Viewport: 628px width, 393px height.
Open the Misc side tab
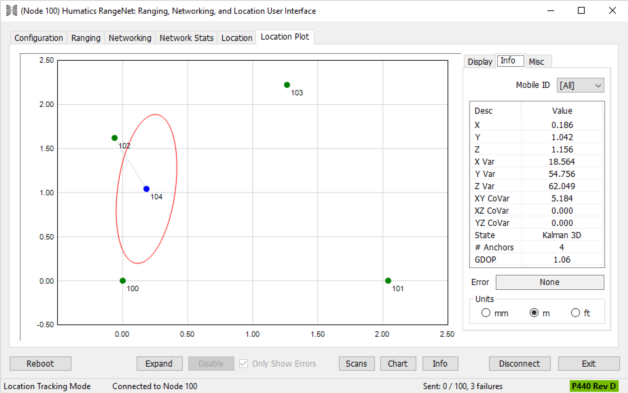click(536, 62)
